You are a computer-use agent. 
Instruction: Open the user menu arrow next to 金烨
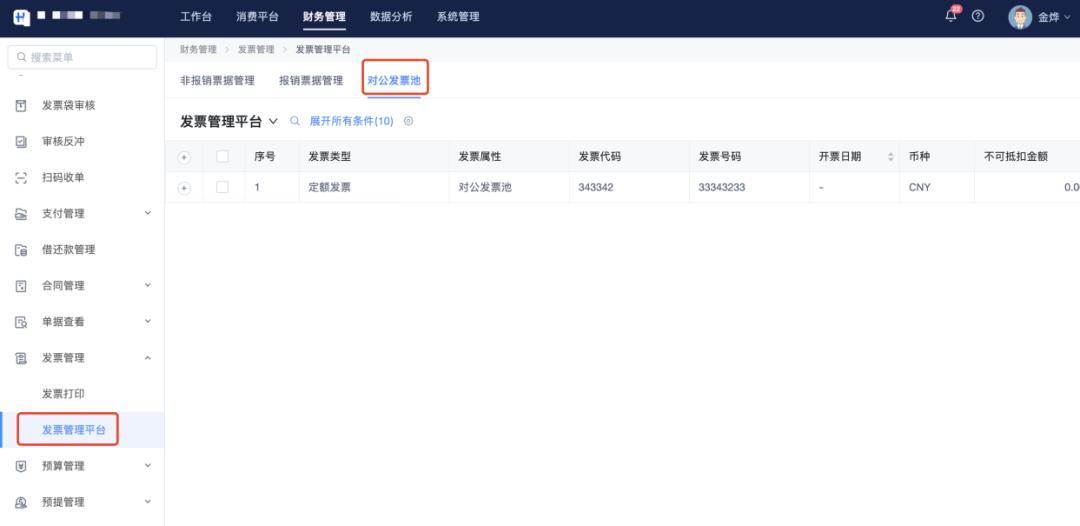click(1068, 17)
